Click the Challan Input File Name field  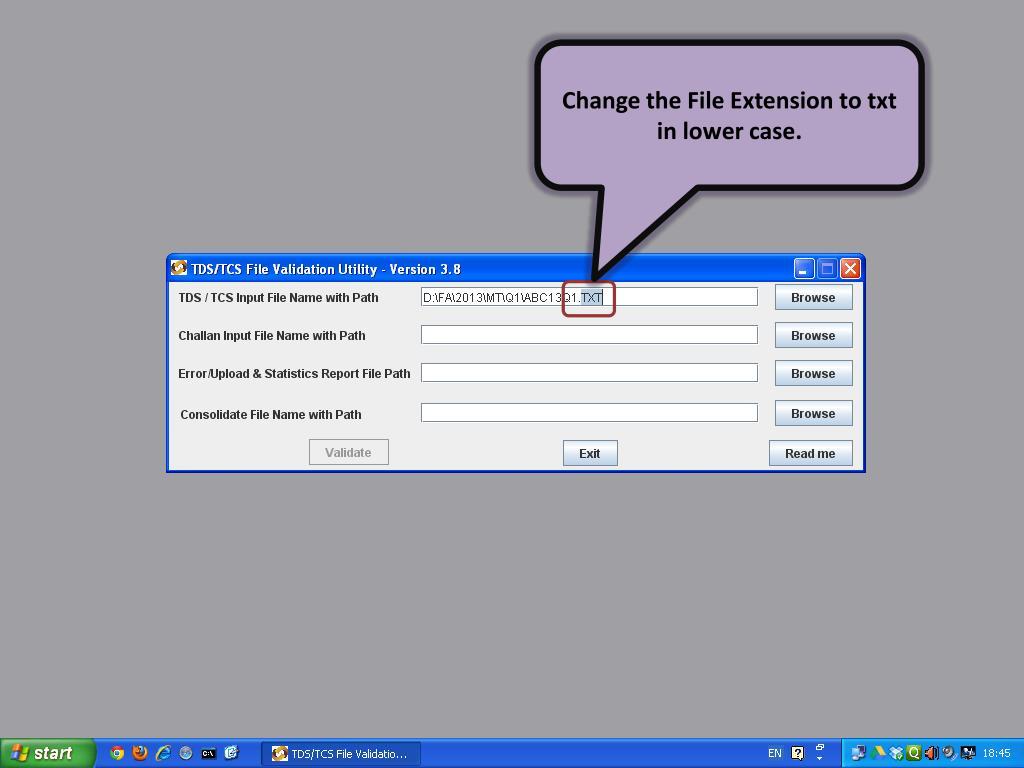point(589,335)
